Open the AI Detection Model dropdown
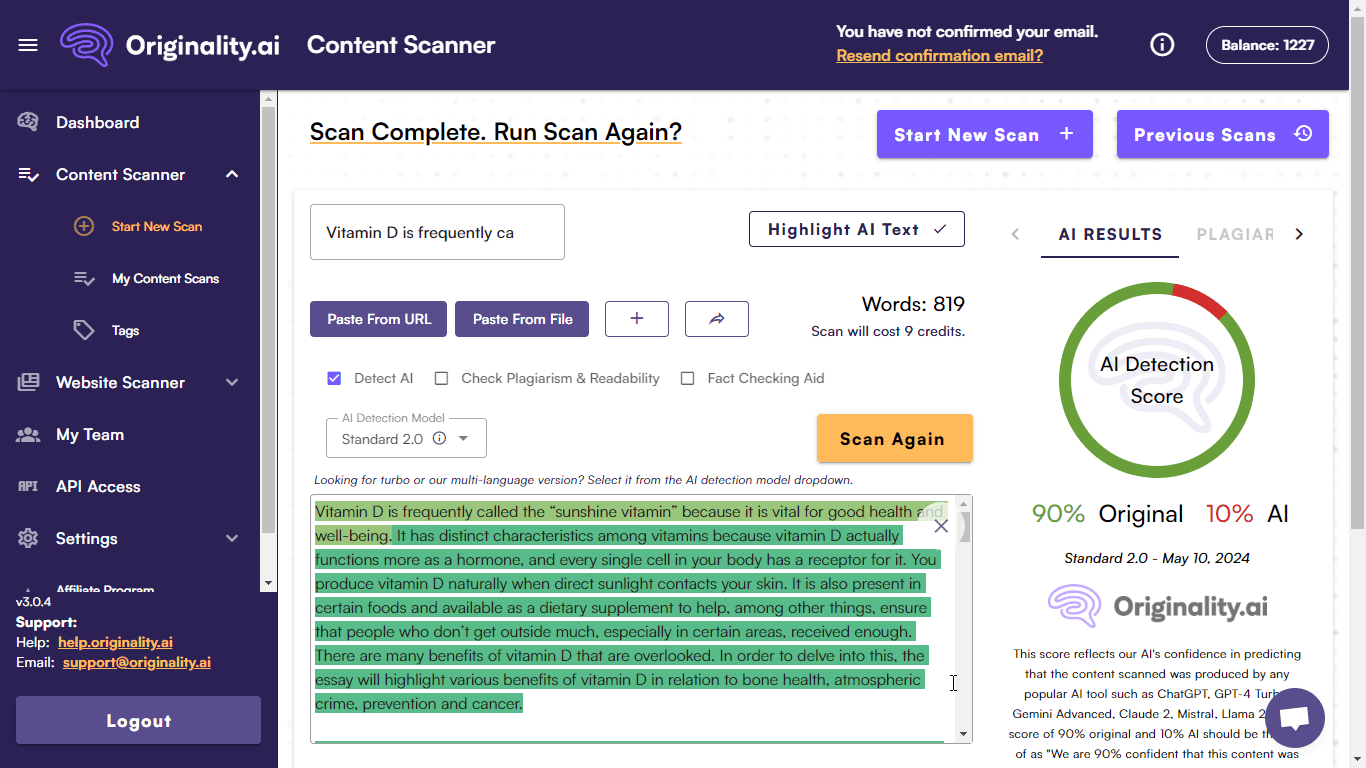This screenshot has width=1366, height=768. 407,439
